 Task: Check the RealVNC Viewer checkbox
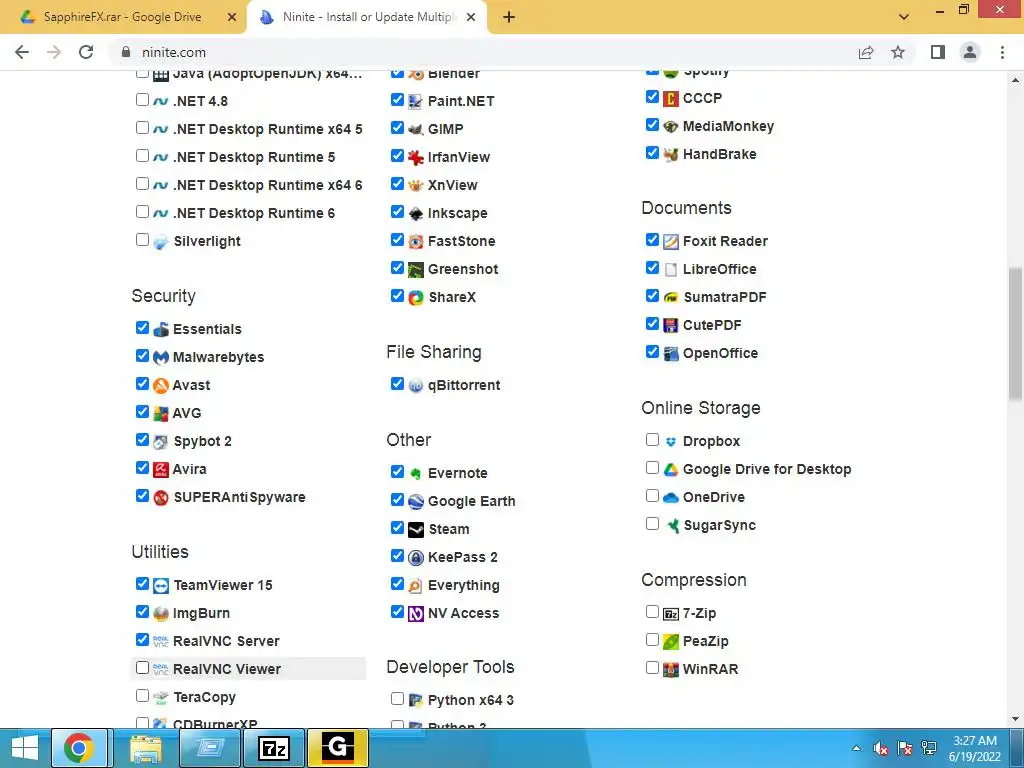(x=142, y=667)
